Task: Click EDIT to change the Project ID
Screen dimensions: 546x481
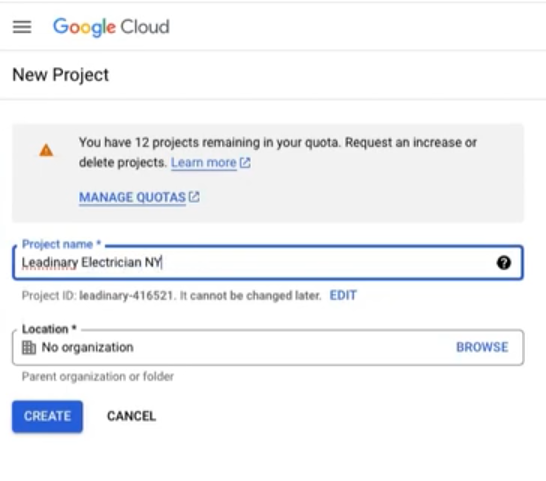Action: pyautogui.click(x=343, y=295)
